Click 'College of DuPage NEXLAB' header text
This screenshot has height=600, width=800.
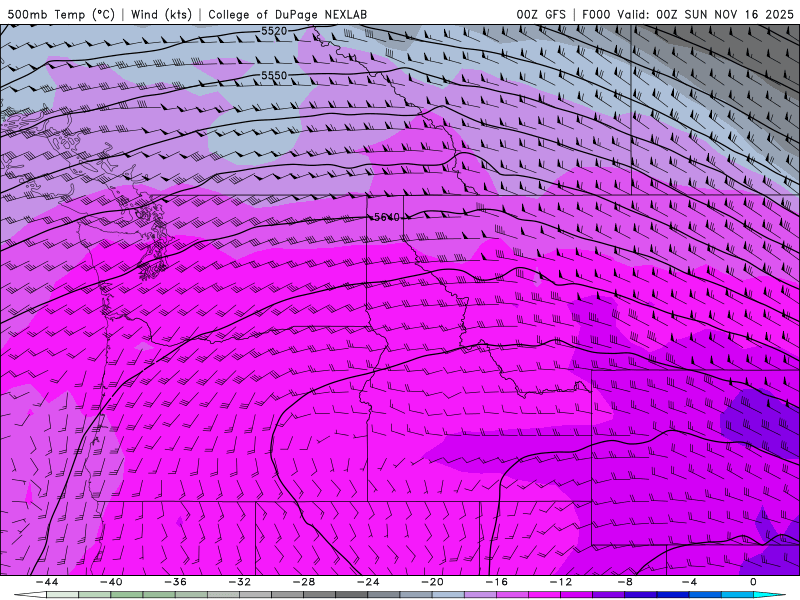[287, 14]
